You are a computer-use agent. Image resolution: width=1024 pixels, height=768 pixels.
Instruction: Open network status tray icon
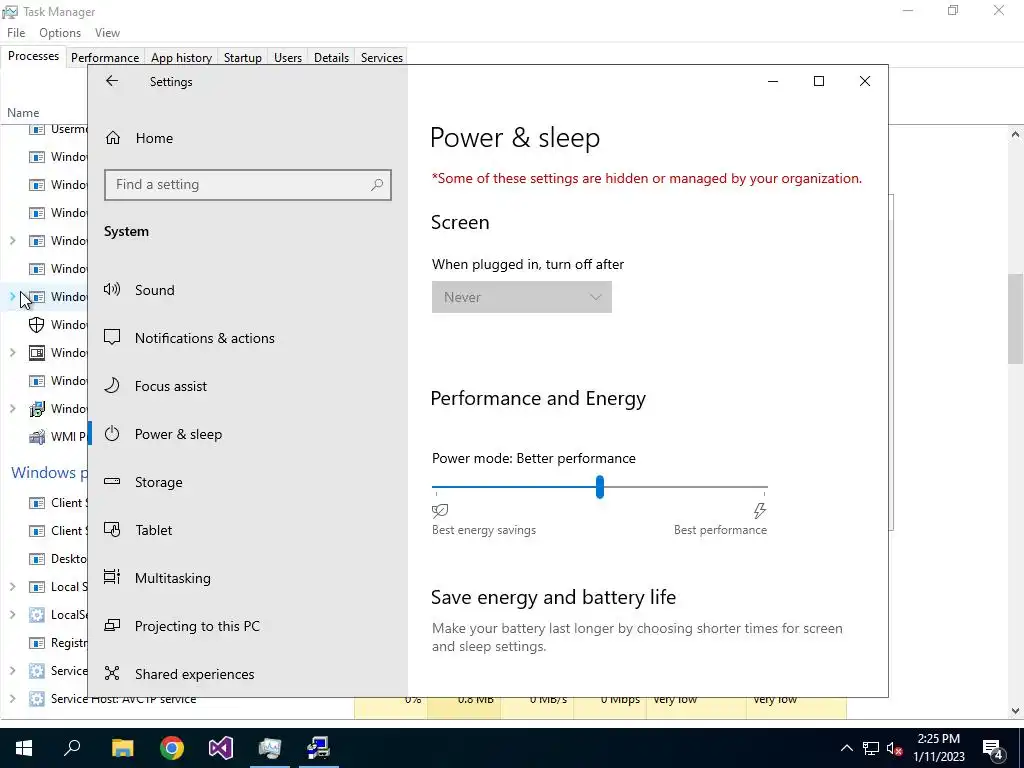click(871, 748)
